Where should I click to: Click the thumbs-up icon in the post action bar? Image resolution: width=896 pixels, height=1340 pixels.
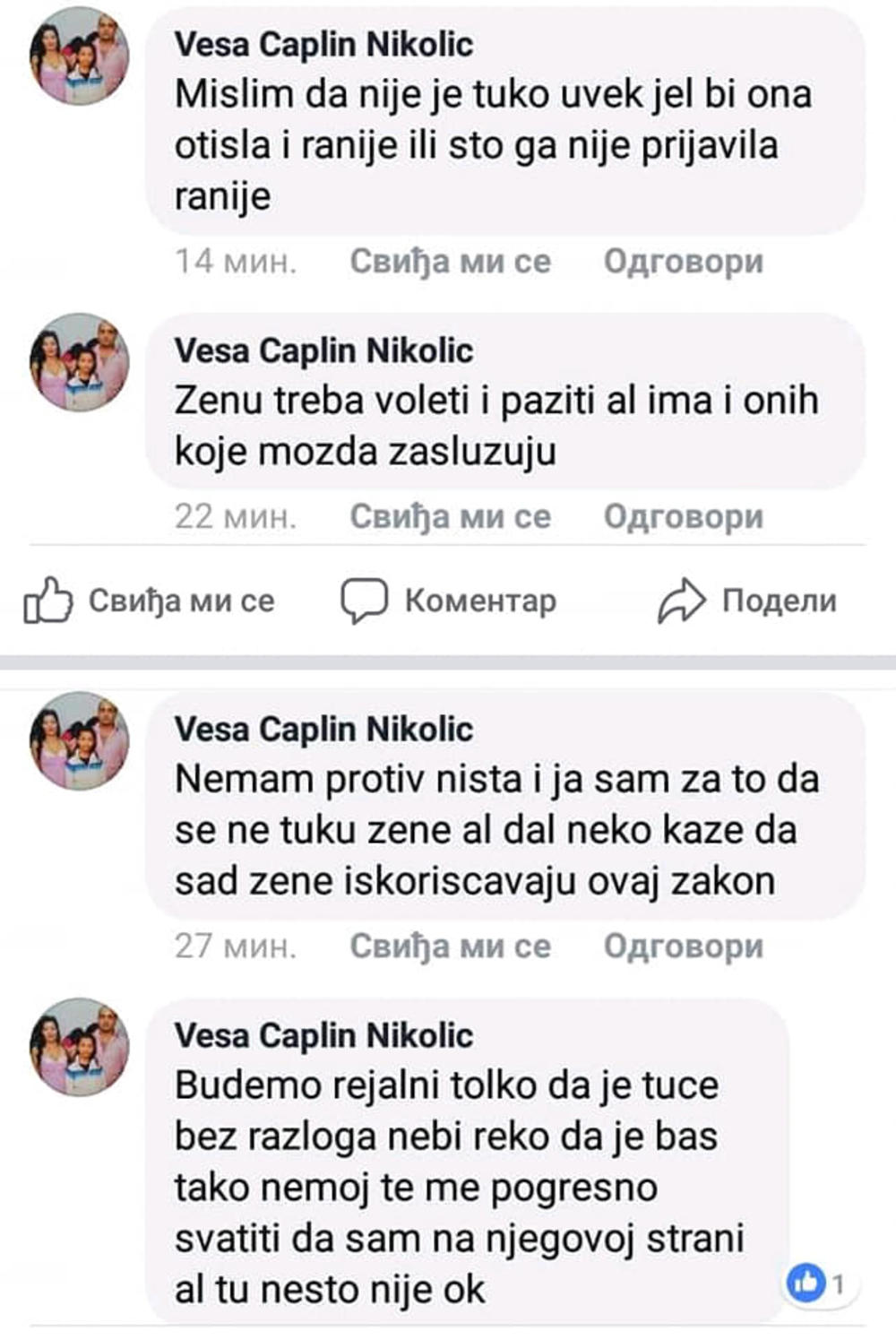[x=47, y=600]
